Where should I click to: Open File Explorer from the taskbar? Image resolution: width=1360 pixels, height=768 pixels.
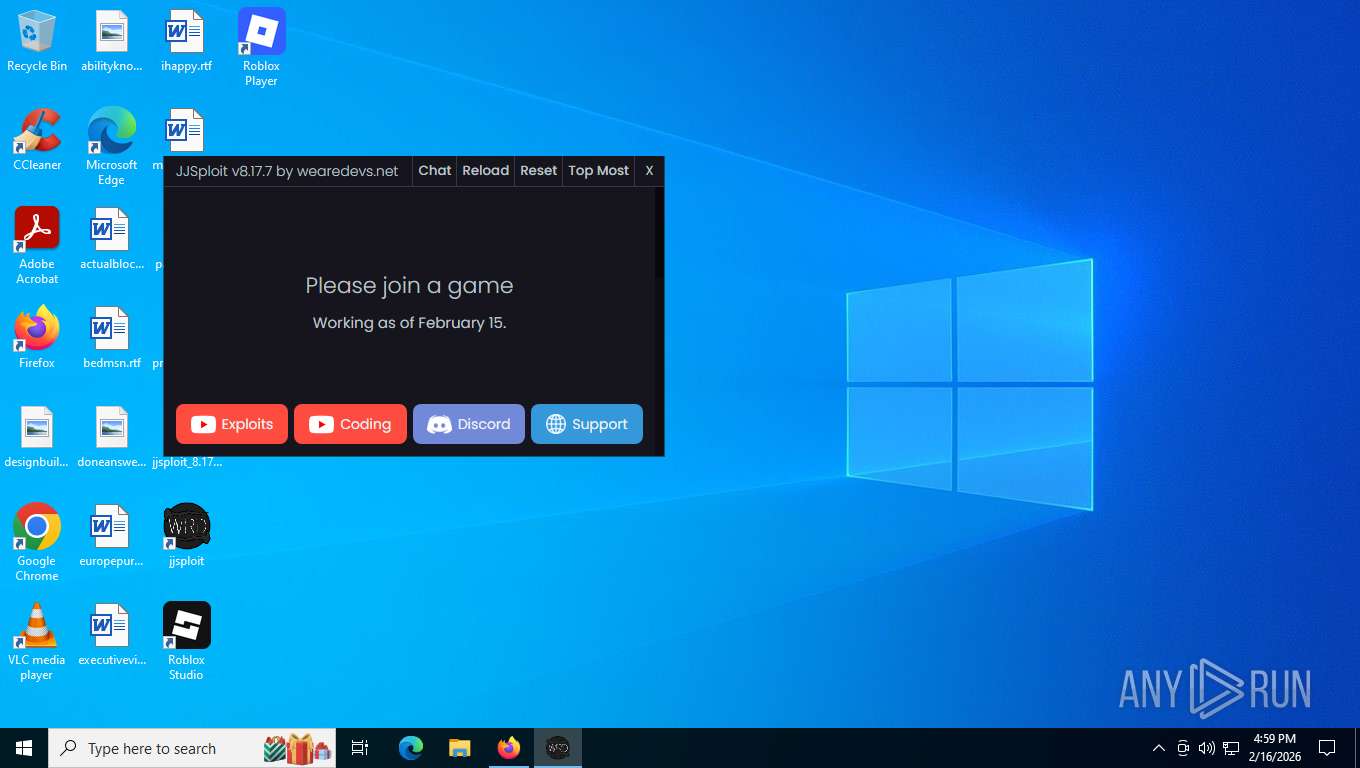click(x=460, y=748)
